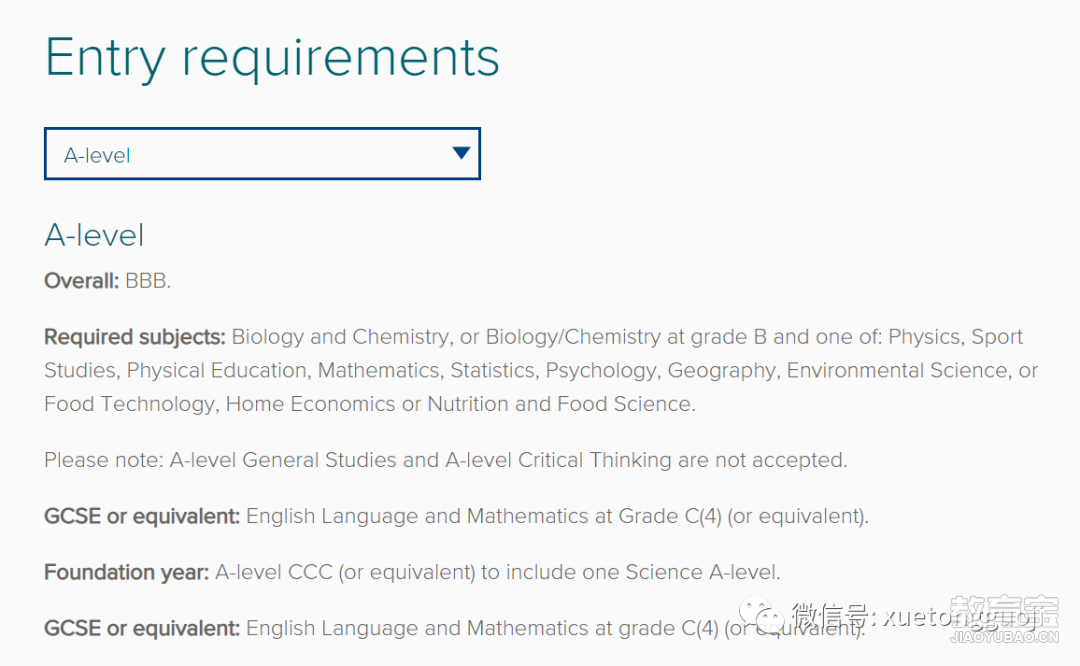Screen dimensions: 1080x666
Task: Open the A-level qualification dropdown
Action: 262,154
